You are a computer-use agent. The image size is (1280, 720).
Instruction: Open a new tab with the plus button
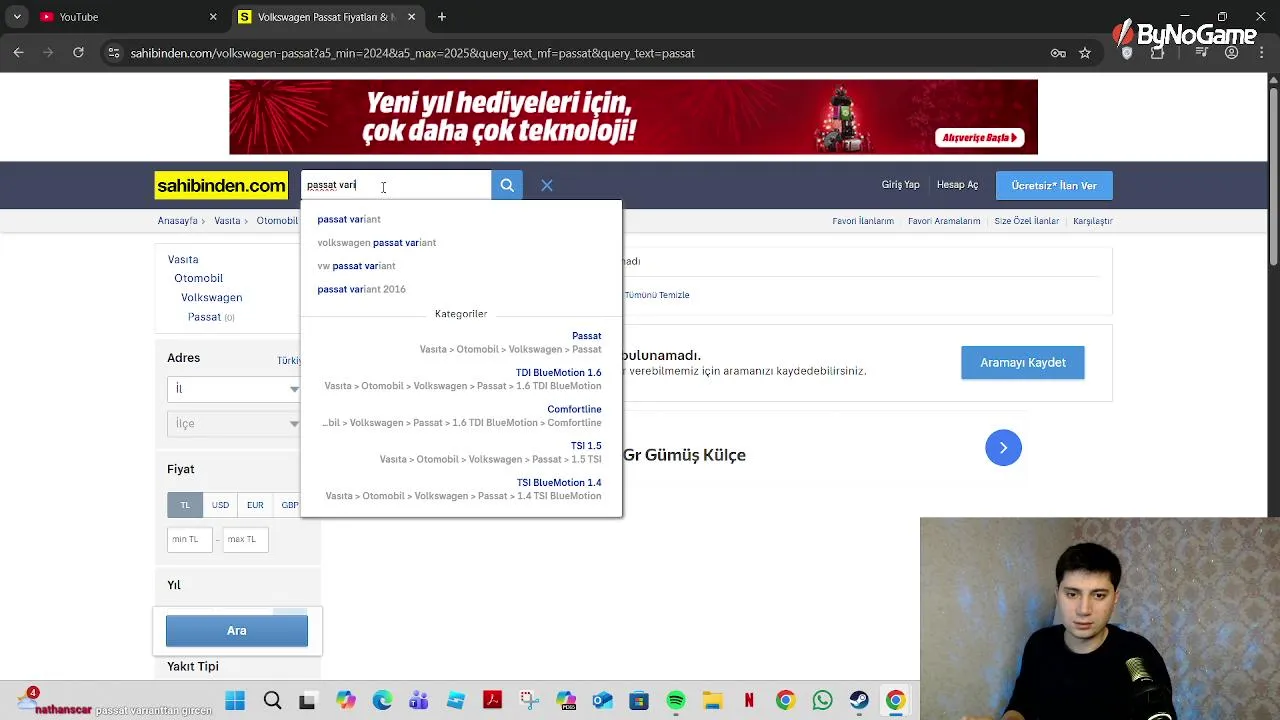coord(442,17)
